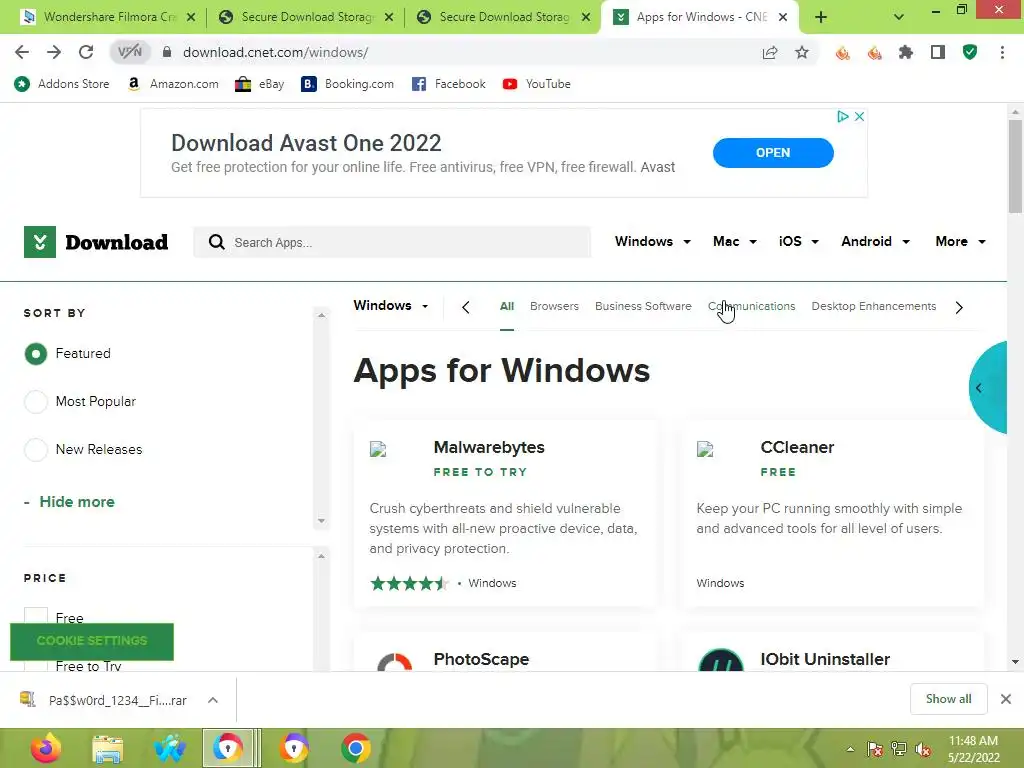Go forward to the next page
1024x768 pixels.
[x=54, y=52]
